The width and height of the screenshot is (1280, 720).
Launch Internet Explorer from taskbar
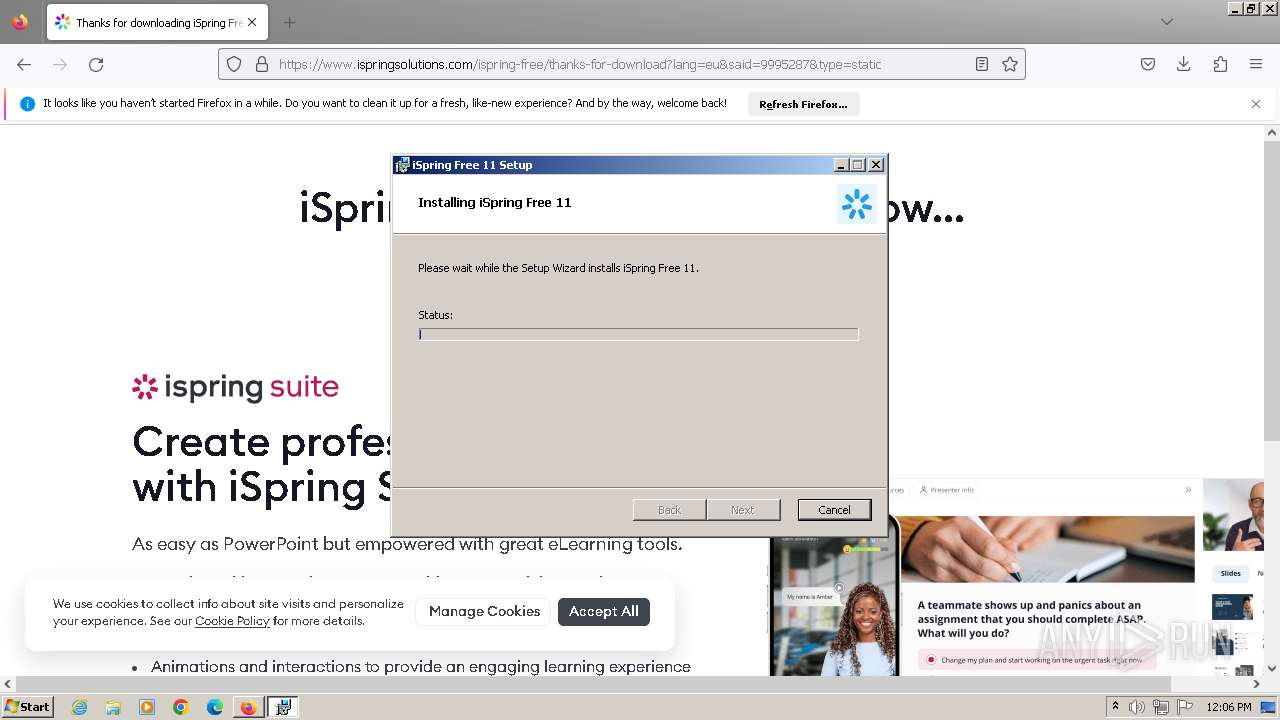(x=79, y=707)
